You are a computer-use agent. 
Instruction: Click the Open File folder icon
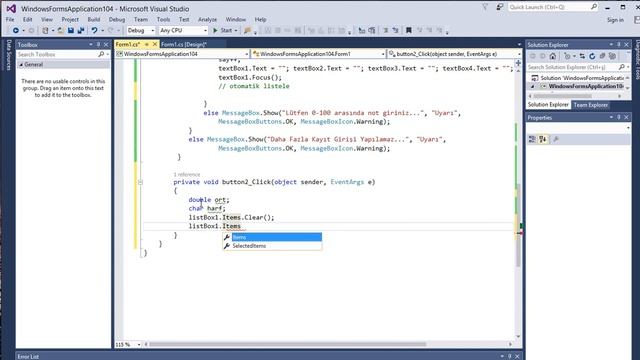60,31
